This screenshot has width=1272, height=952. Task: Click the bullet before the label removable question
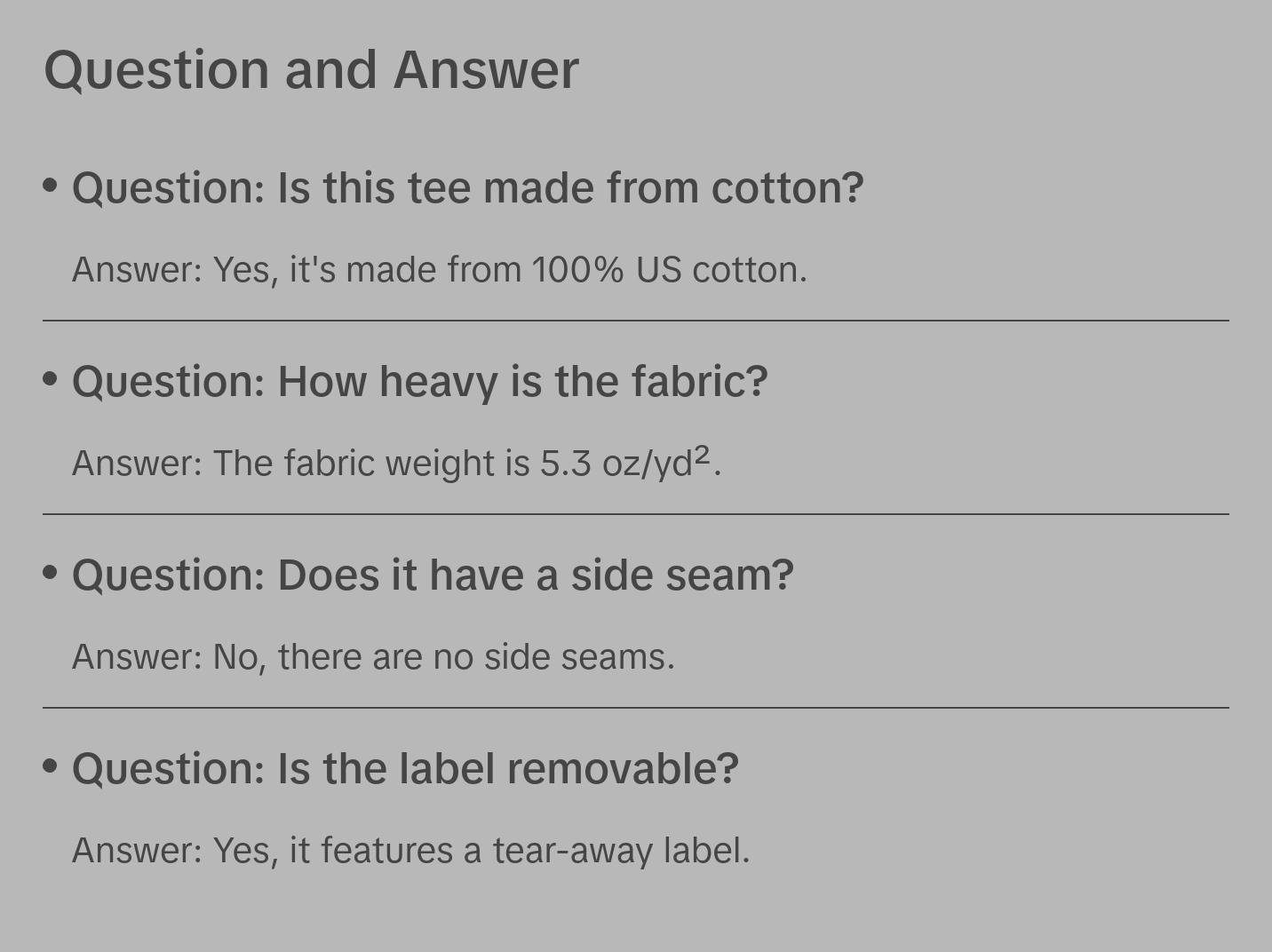pos(51,766)
